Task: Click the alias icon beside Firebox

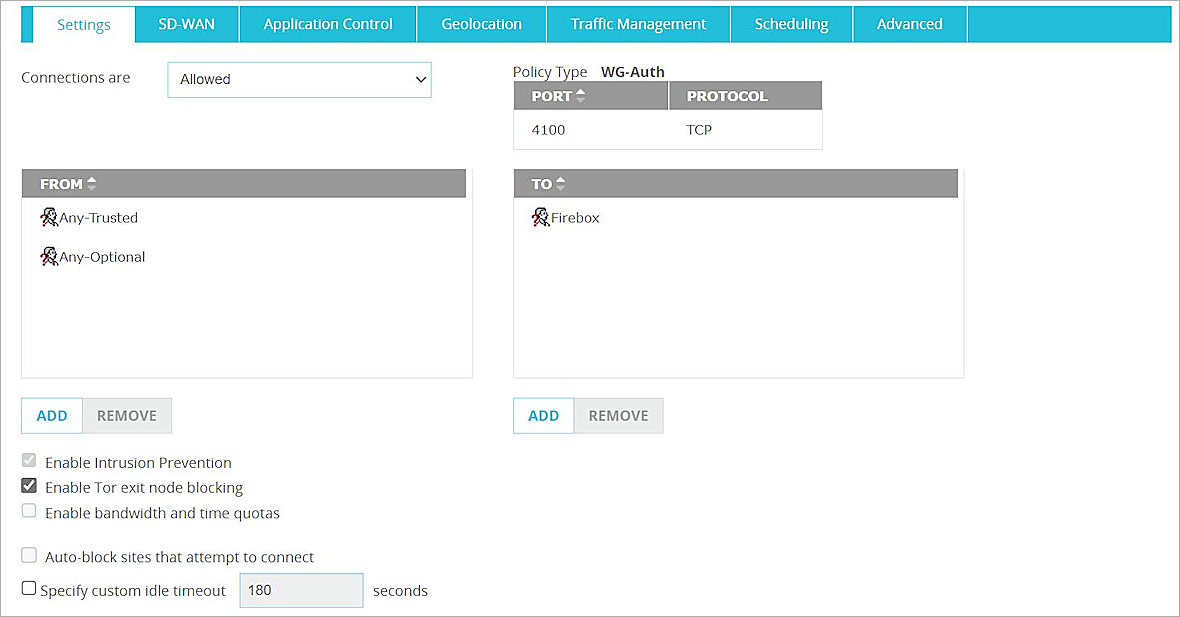Action: [540, 217]
